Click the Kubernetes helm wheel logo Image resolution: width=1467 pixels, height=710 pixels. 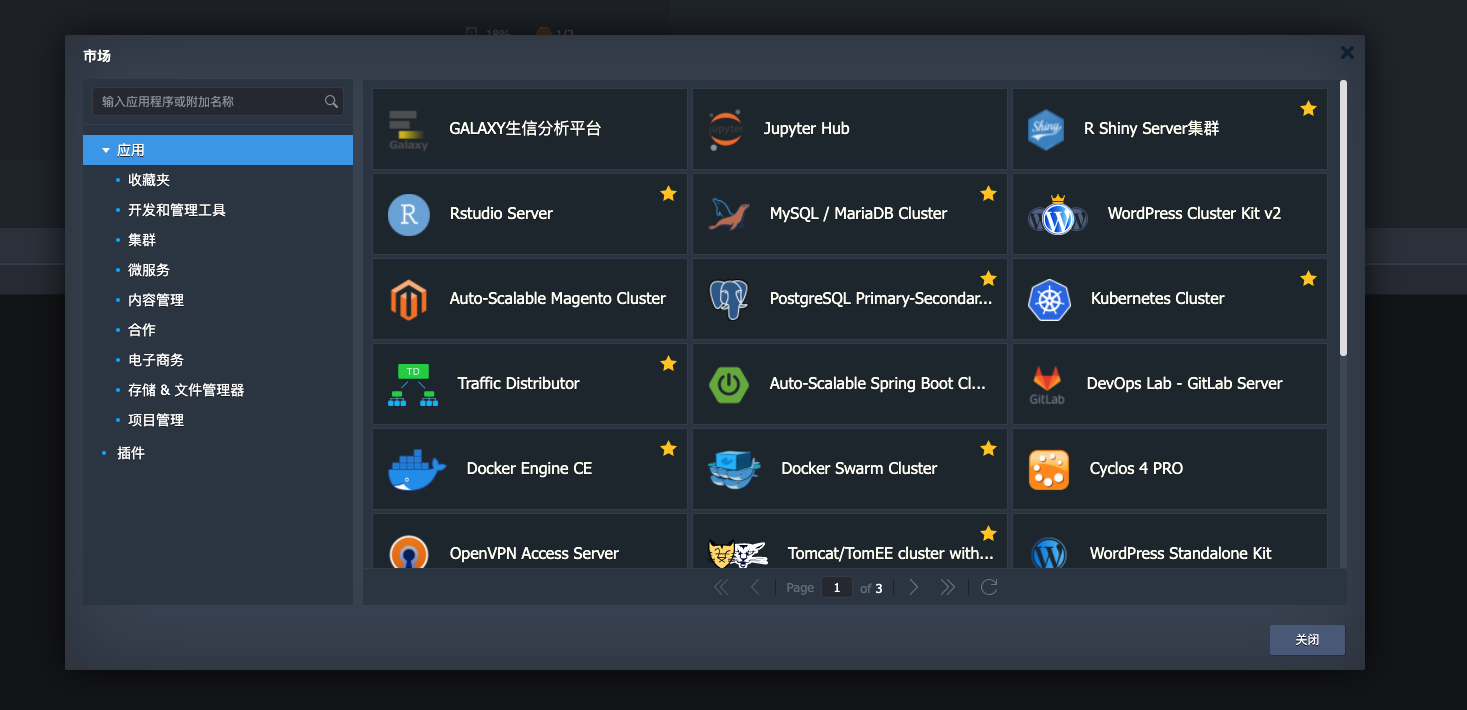[x=1049, y=299]
